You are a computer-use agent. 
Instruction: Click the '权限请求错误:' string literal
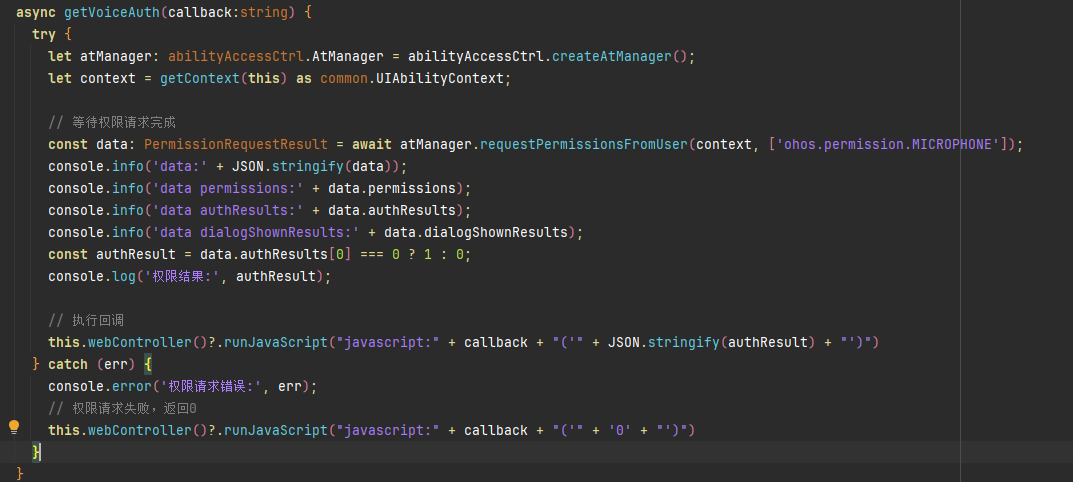pyautogui.click(x=211, y=386)
